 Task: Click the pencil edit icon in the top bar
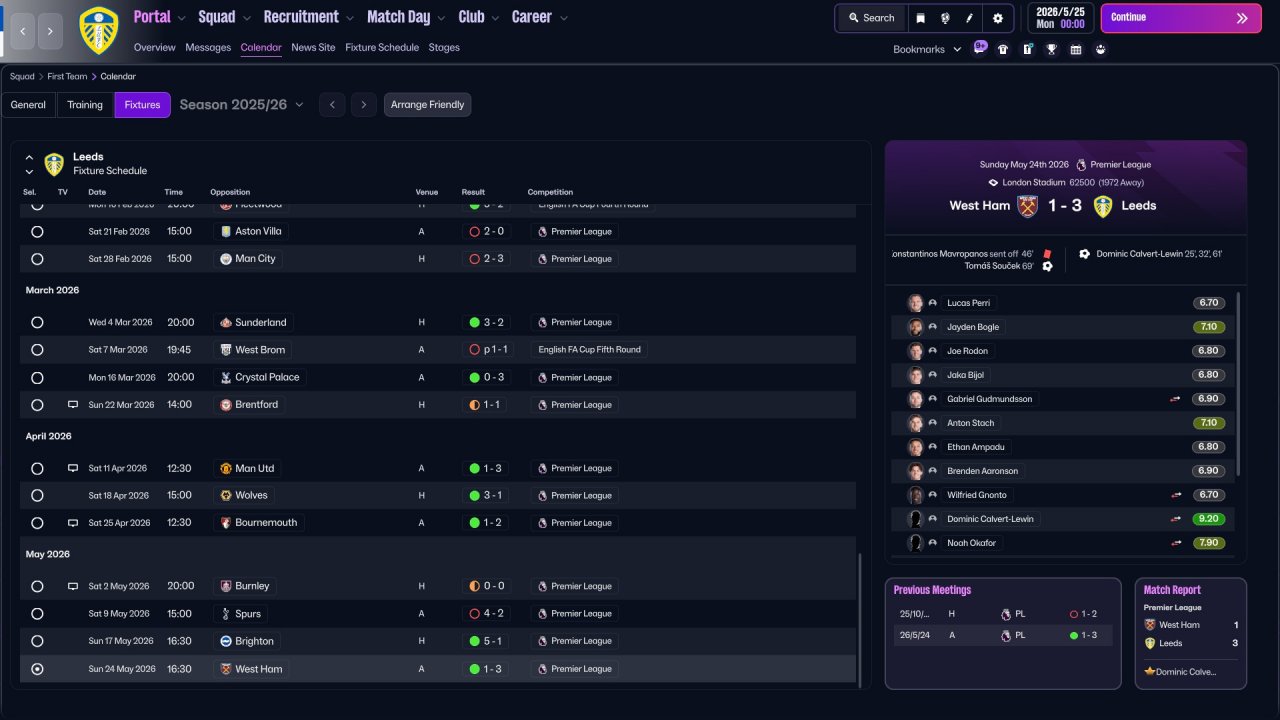point(969,18)
